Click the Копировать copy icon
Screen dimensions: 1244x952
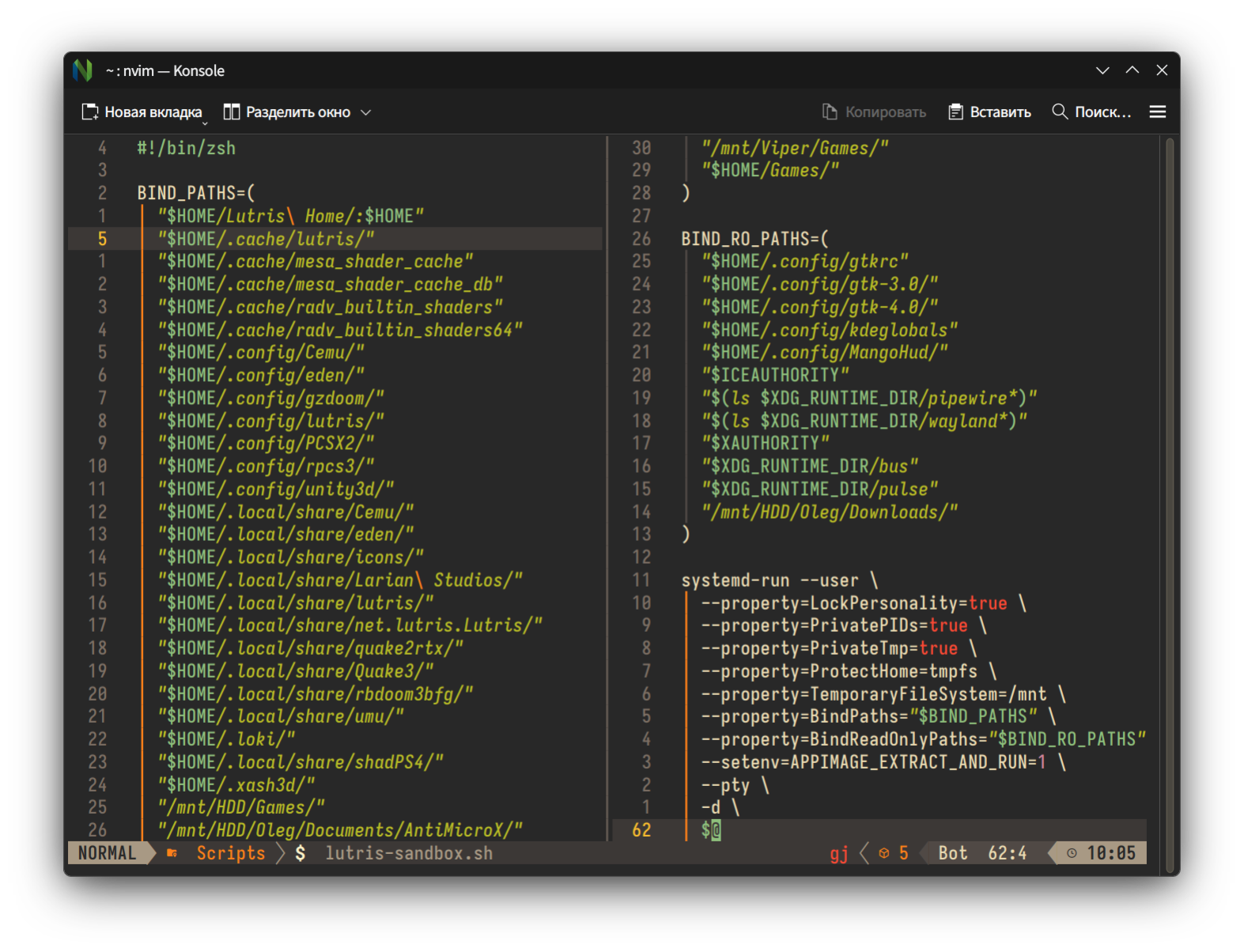pyautogui.click(x=830, y=112)
